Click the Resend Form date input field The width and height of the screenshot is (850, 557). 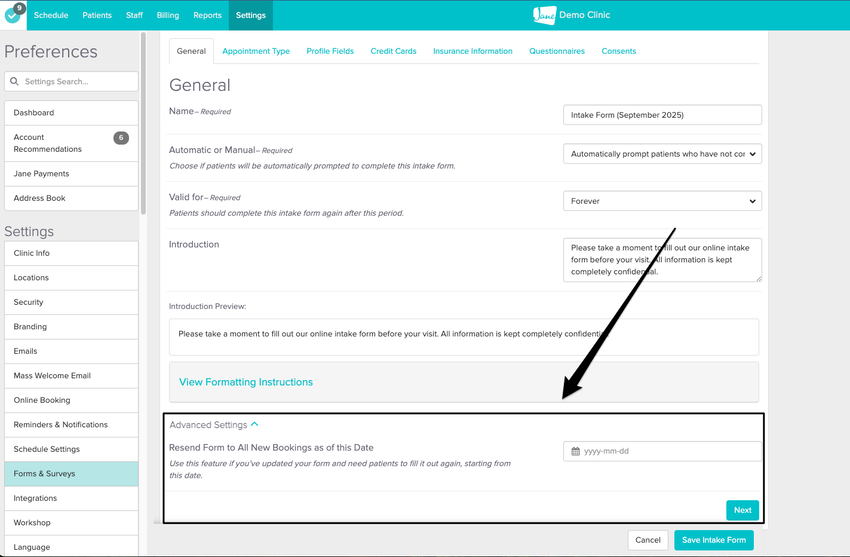coord(662,451)
